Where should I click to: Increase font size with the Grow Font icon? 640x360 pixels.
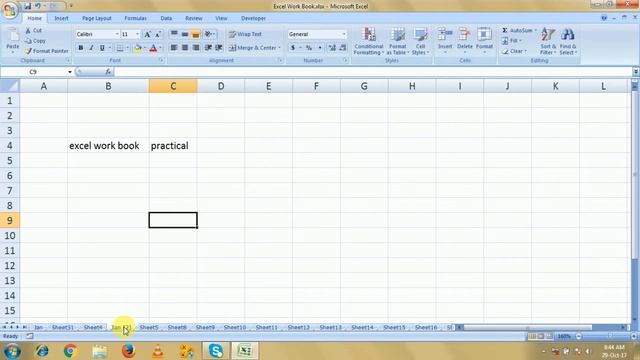(147, 34)
